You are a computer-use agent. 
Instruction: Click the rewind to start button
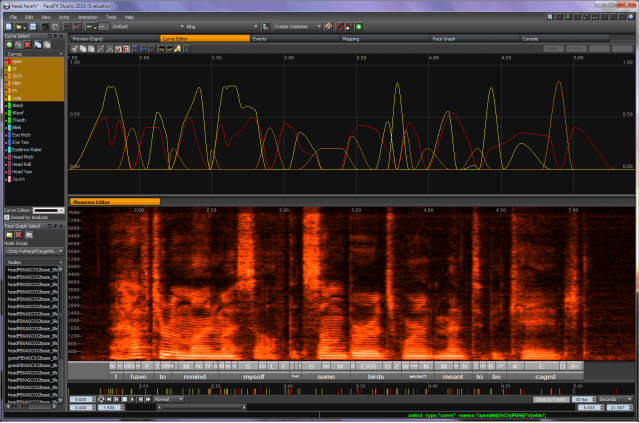[109, 399]
